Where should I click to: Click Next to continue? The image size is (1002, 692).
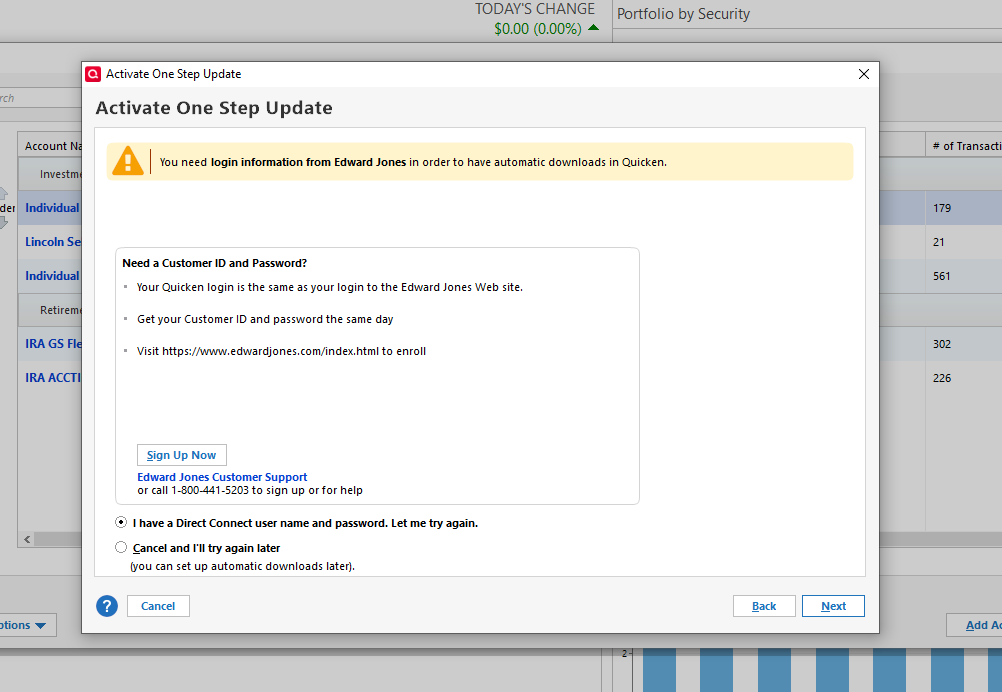point(833,606)
